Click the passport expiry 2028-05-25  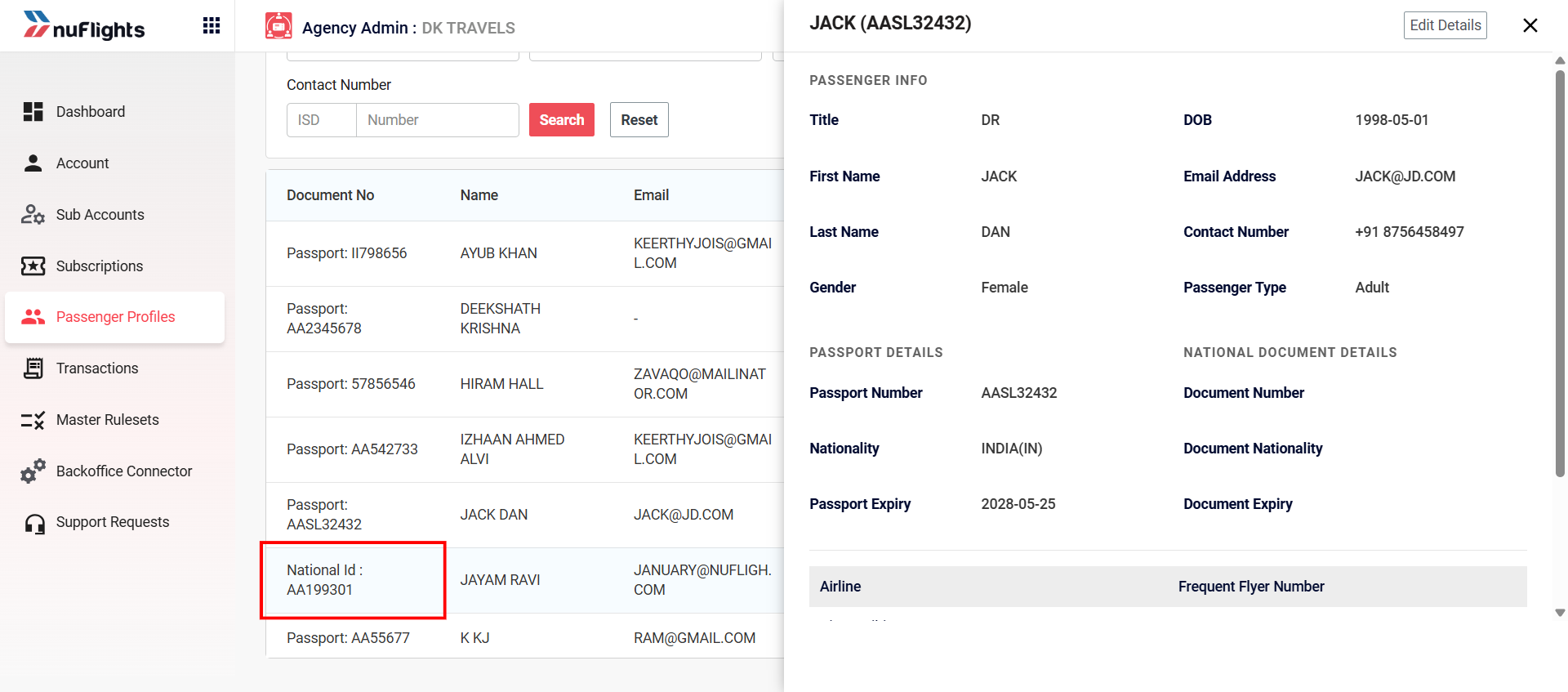click(1018, 504)
